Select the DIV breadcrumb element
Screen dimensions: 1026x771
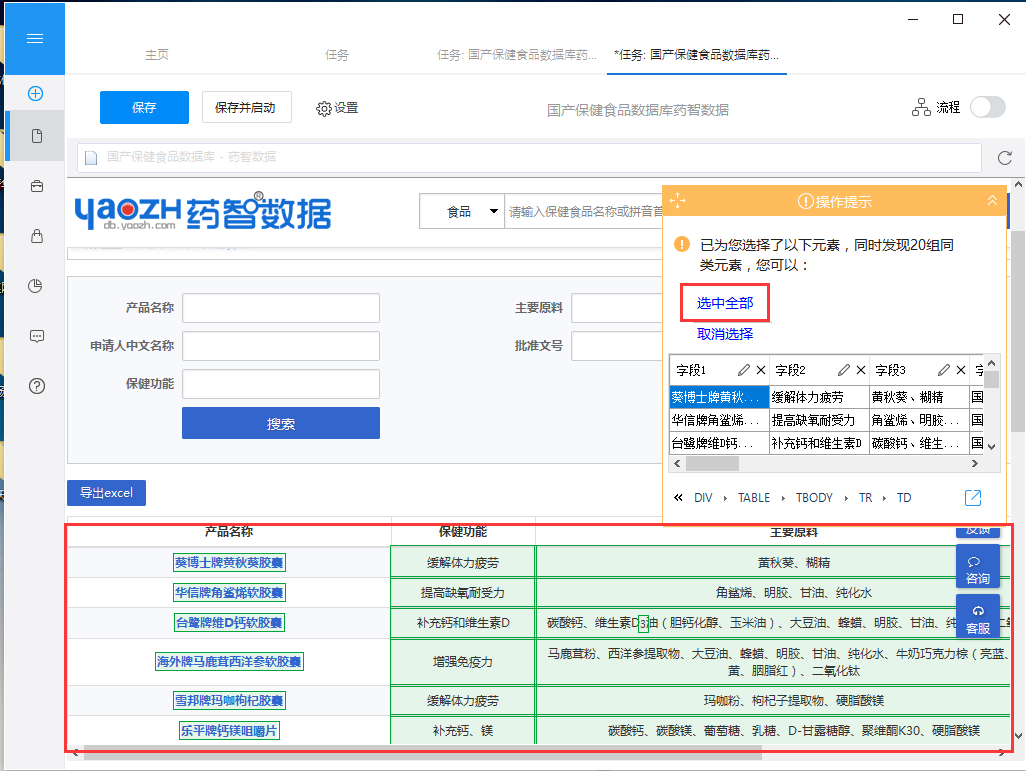click(703, 498)
